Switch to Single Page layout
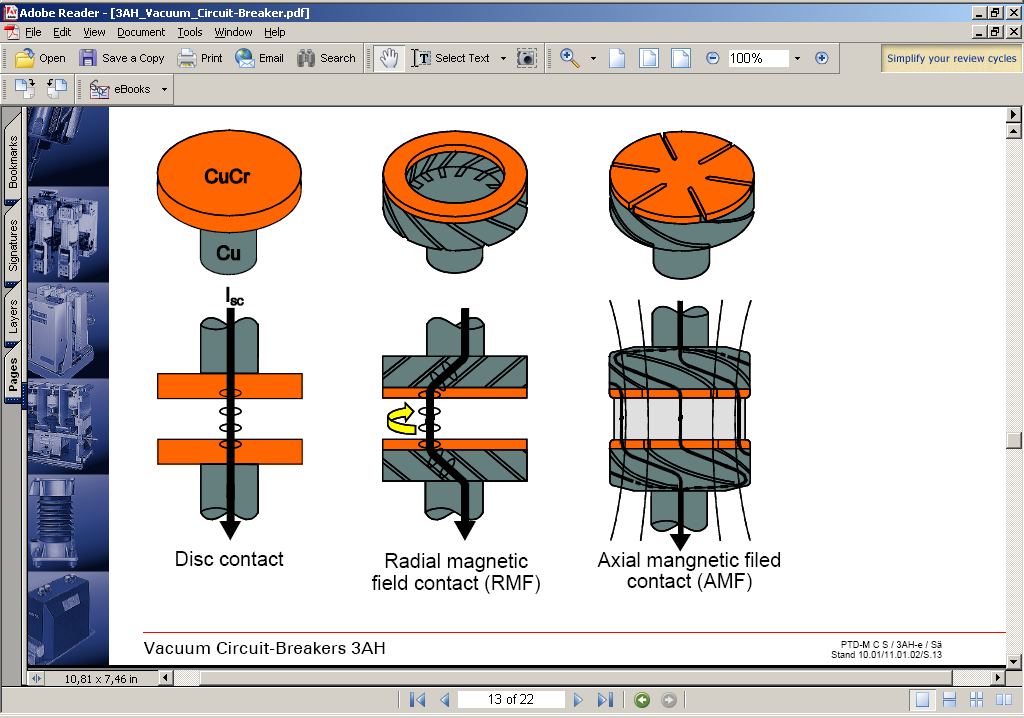Image resolution: width=1024 pixels, height=718 pixels. point(922,700)
